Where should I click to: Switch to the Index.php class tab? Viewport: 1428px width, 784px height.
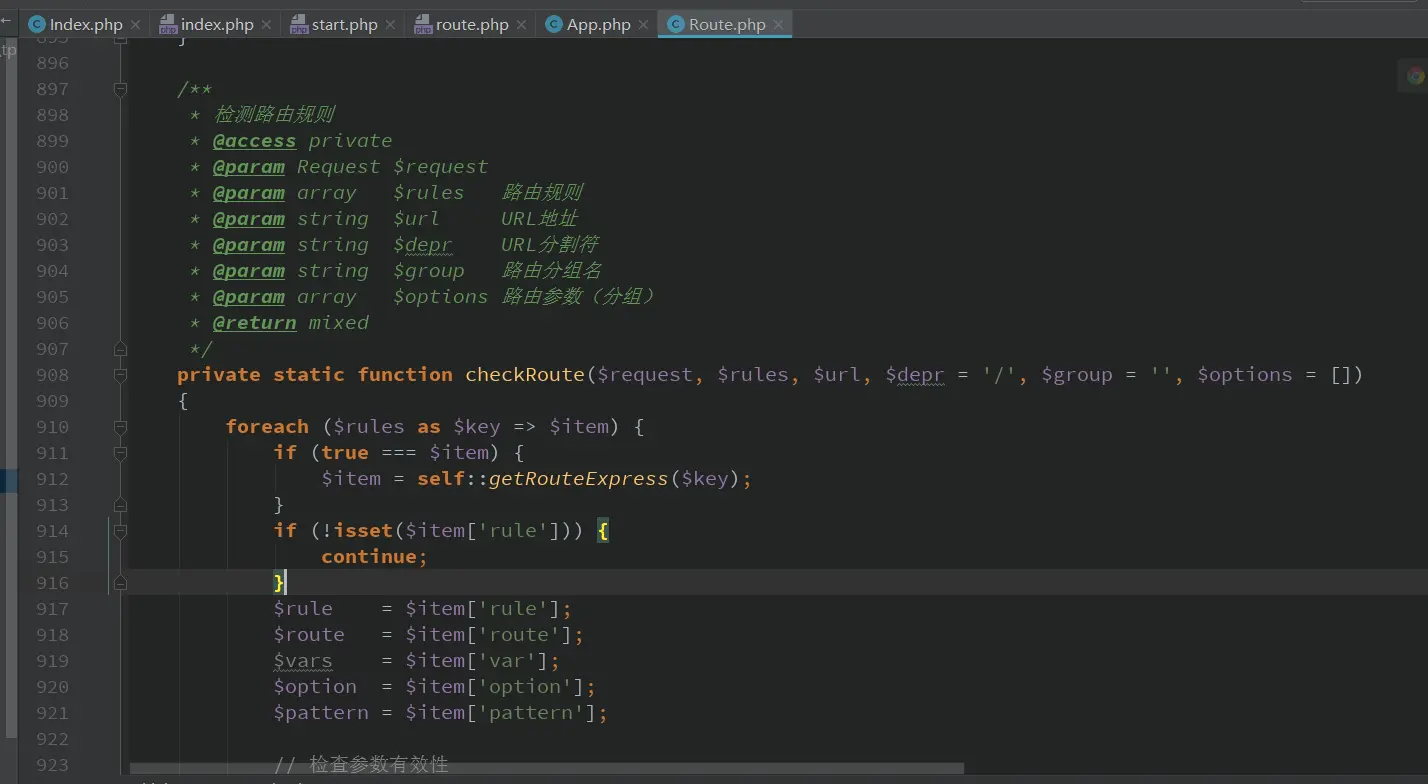click(x=75, y=24)
